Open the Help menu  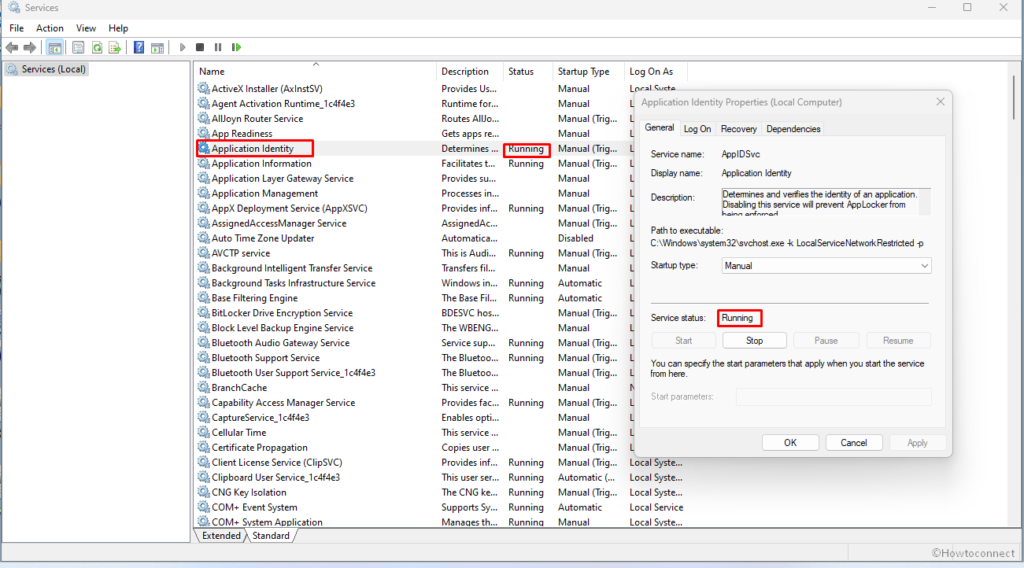118,28
